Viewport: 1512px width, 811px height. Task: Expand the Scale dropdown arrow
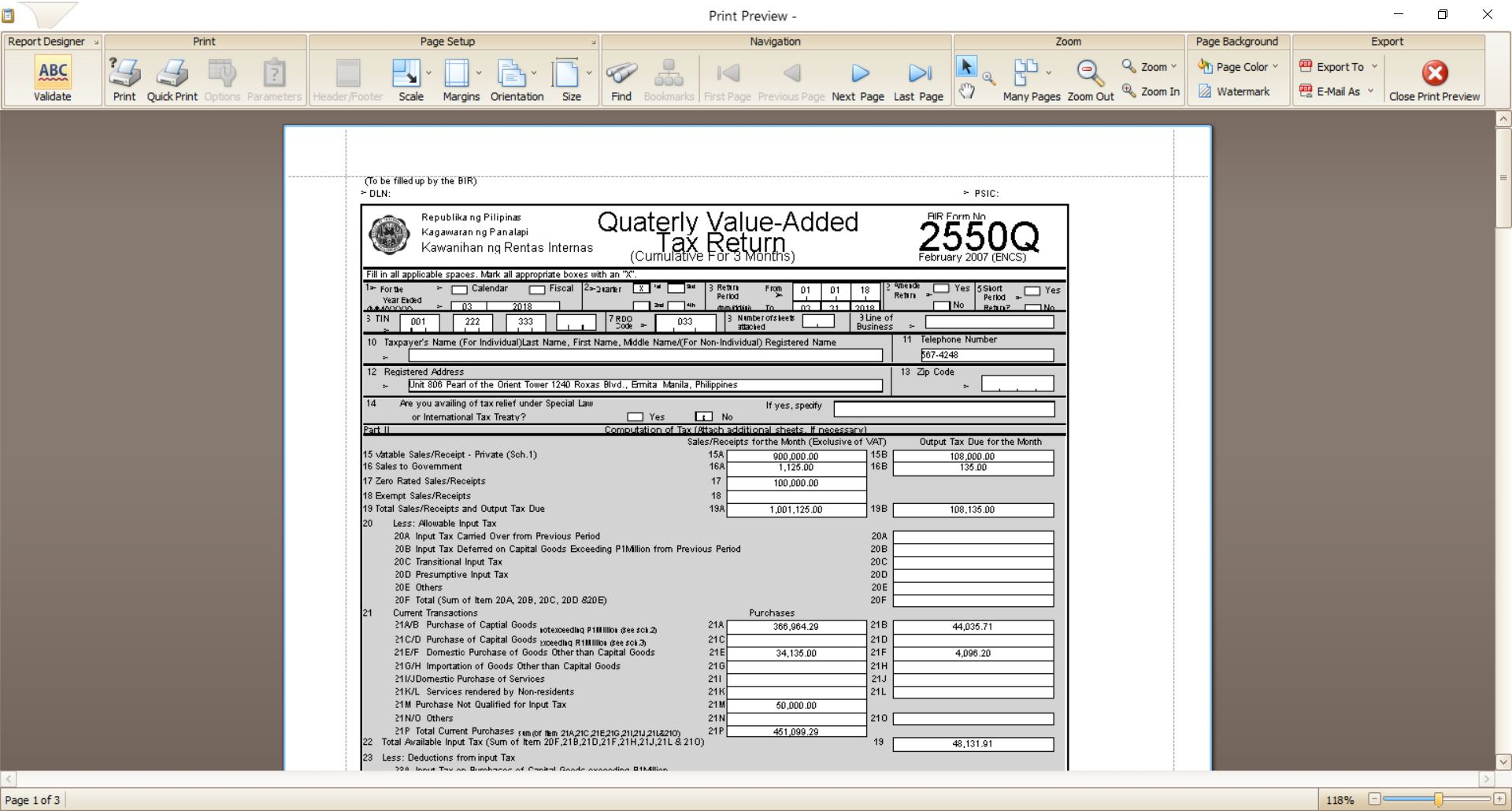coord(428,73)
